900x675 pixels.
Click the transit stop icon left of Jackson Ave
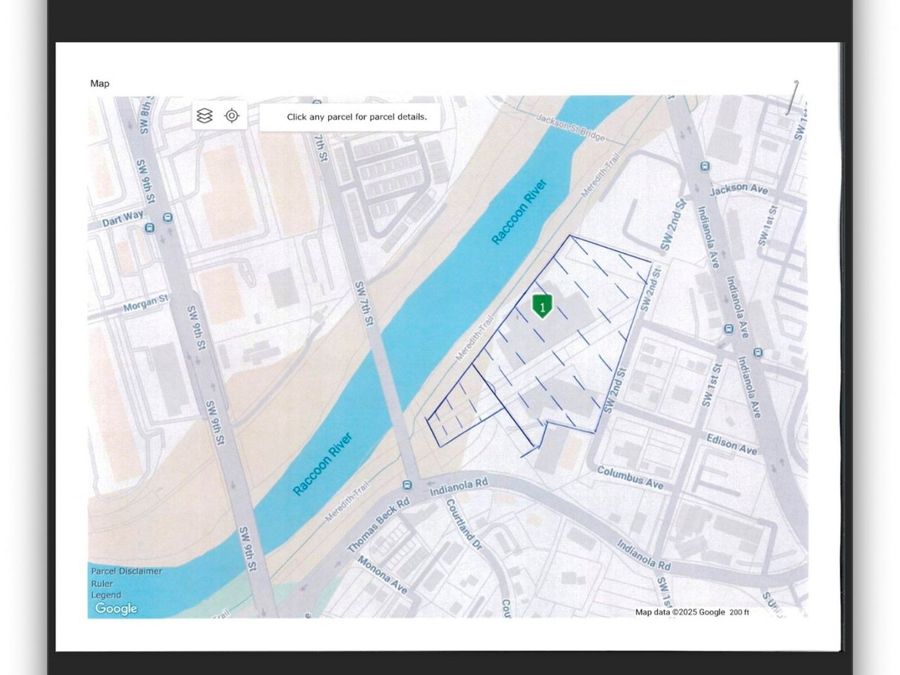[705, 166]
